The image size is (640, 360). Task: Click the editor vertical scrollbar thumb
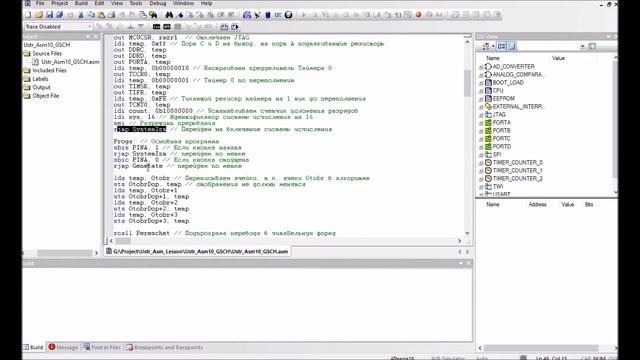pos(467,83)
